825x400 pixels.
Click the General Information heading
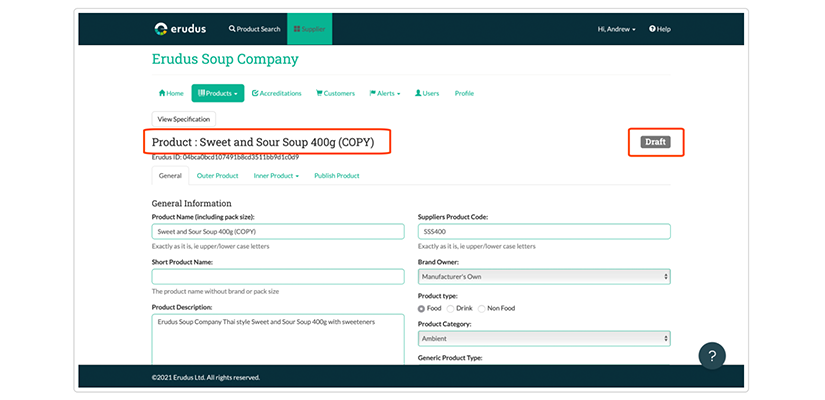[x=192, y=203]
